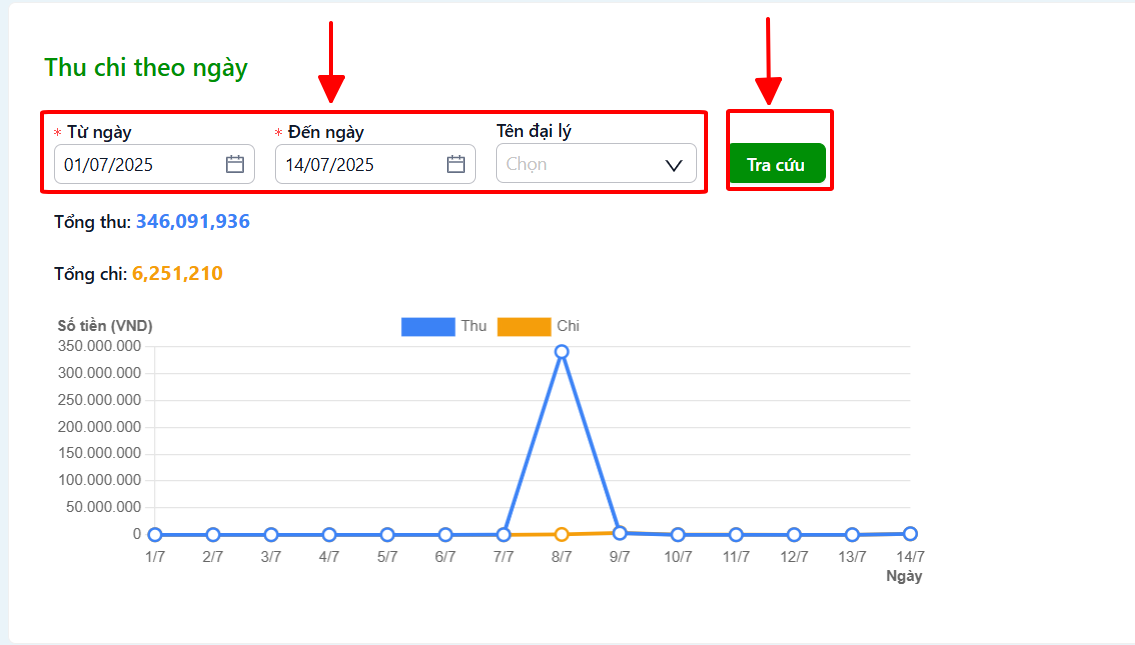Select the data point at 3/7
The width and height of the screenshot is (1135, 645).
point(271,535)
